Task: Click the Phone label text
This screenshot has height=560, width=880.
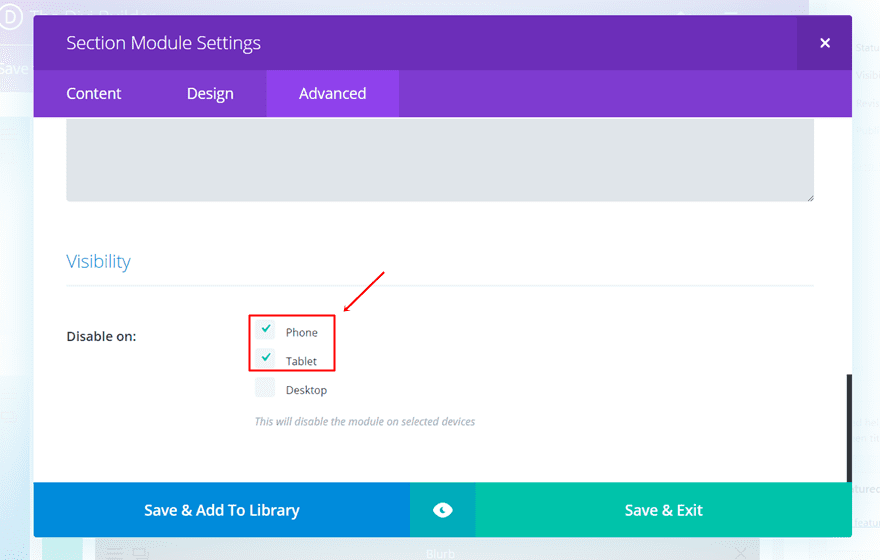Action: 302,332
